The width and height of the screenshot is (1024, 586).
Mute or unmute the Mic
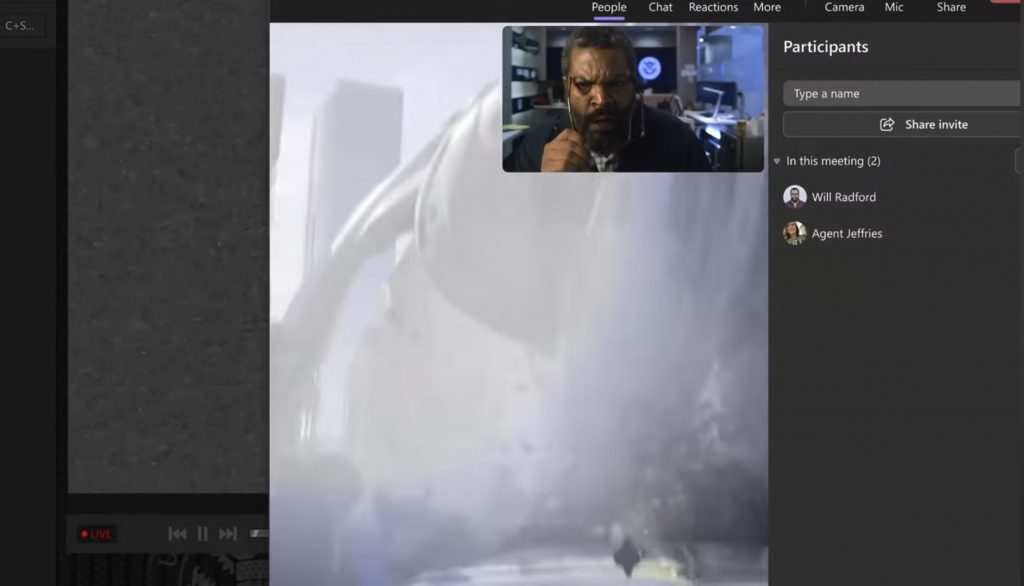point(894,8)
